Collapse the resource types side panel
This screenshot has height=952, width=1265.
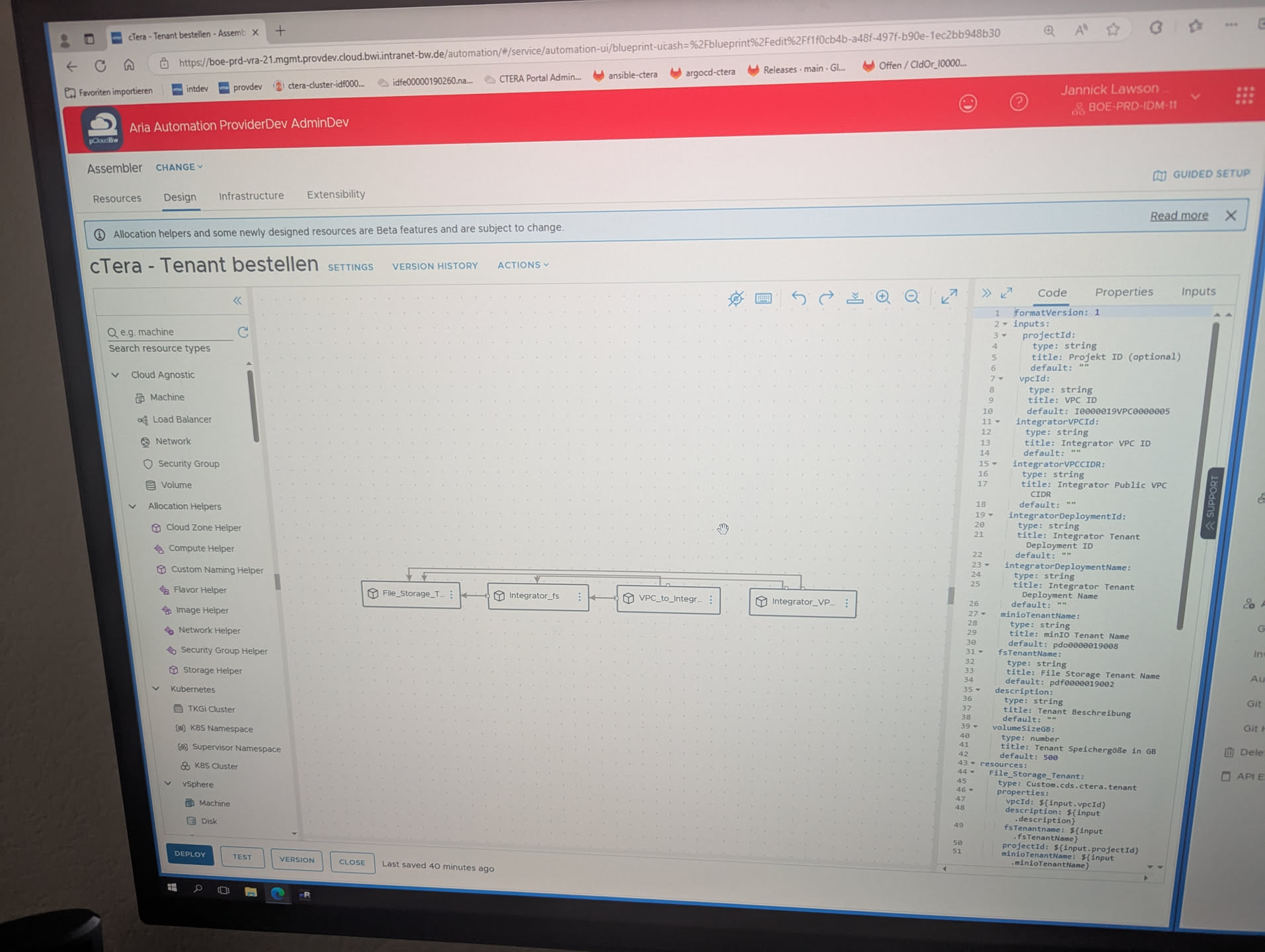[x=237, y=301]
